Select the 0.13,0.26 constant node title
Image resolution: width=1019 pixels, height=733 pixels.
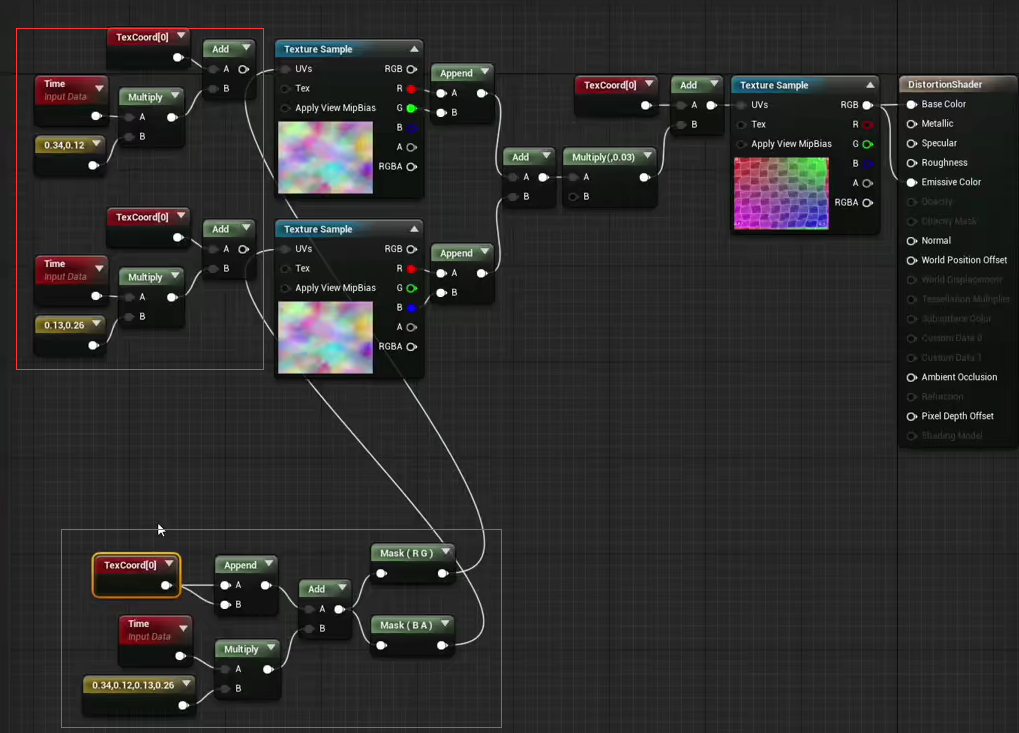pos(64,325)
